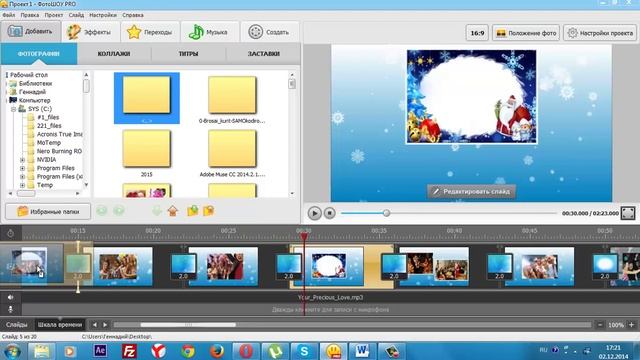Viewport: 640px width, 360px height.
Task: Collapse the SYS (C:) drive node
Action: point(13,109)
